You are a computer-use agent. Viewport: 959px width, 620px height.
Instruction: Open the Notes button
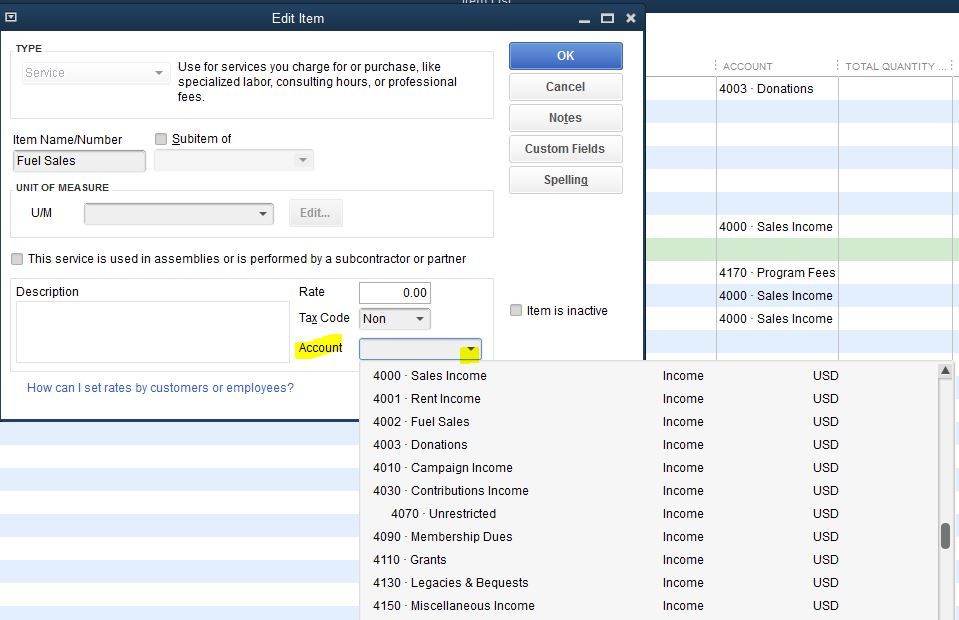tap(566, 118)
